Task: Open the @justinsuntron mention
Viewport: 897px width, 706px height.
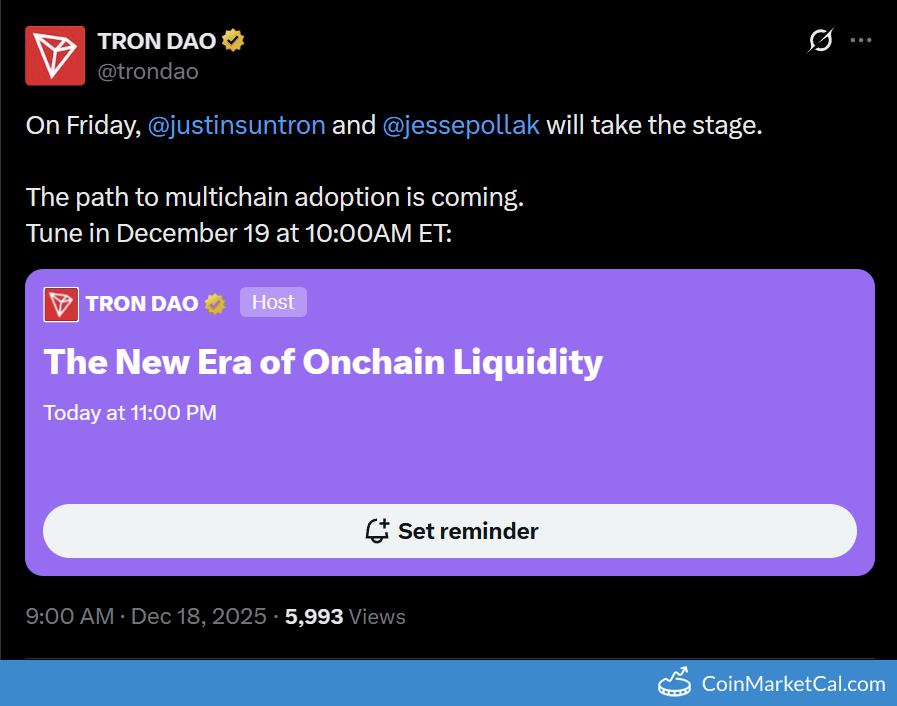Action: (x=236, y=126)
